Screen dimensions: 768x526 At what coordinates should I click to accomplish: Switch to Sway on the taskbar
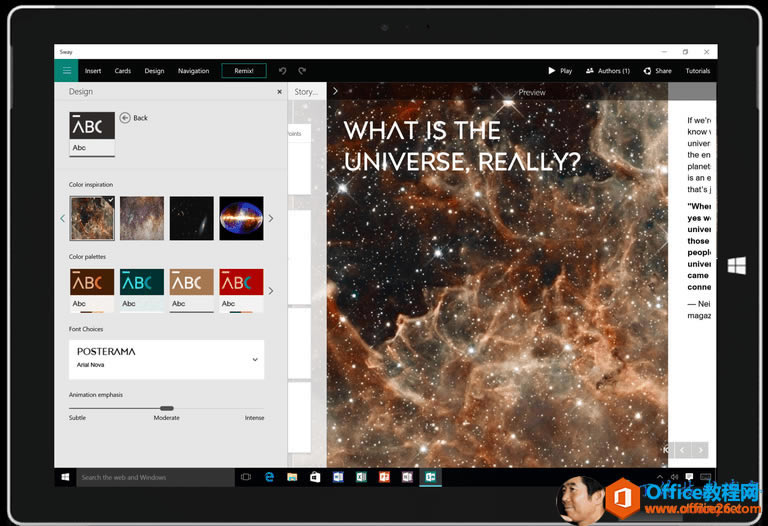click(x=431, y=477)
